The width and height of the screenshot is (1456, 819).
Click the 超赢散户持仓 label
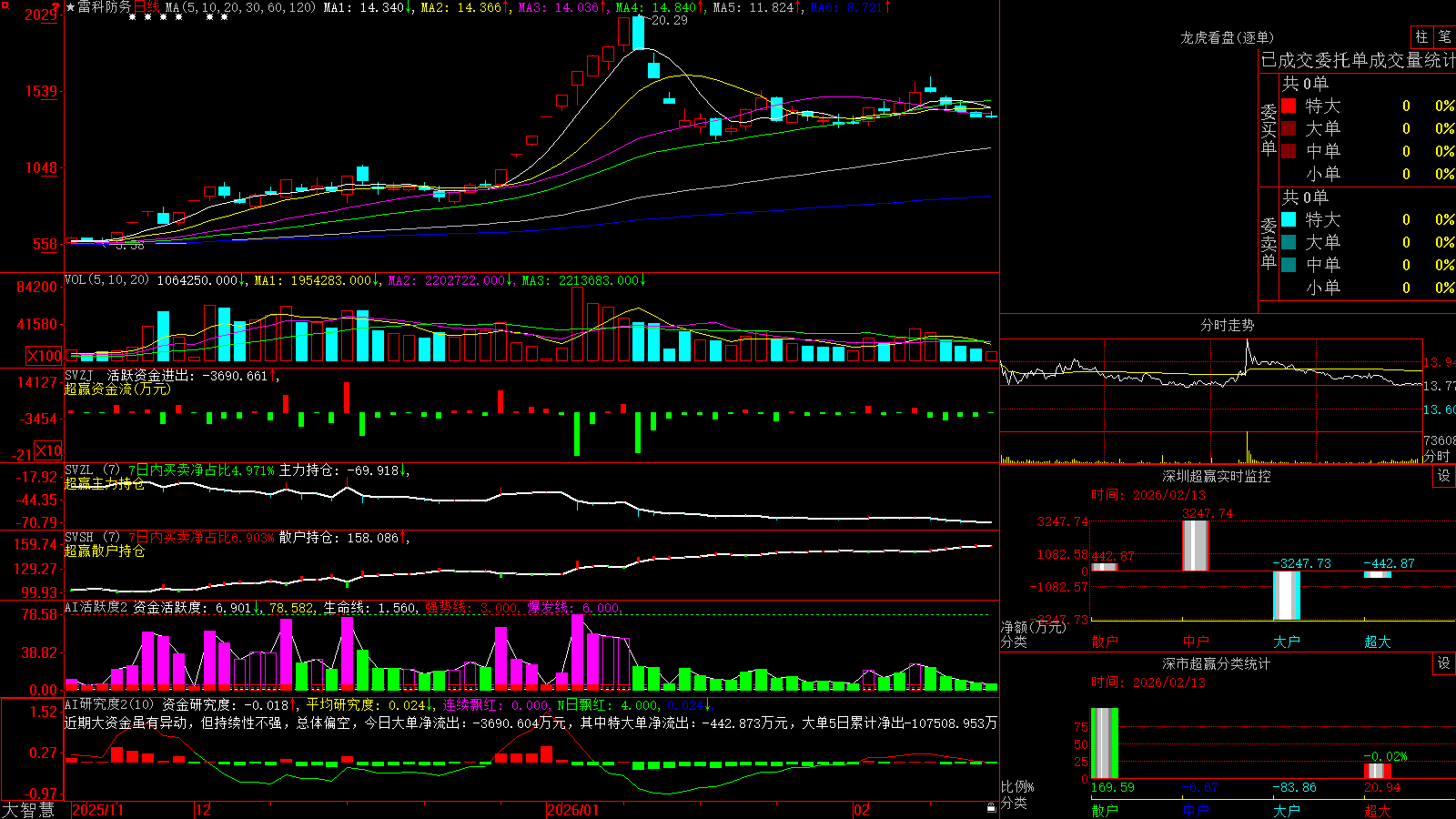tap(105, 551)
